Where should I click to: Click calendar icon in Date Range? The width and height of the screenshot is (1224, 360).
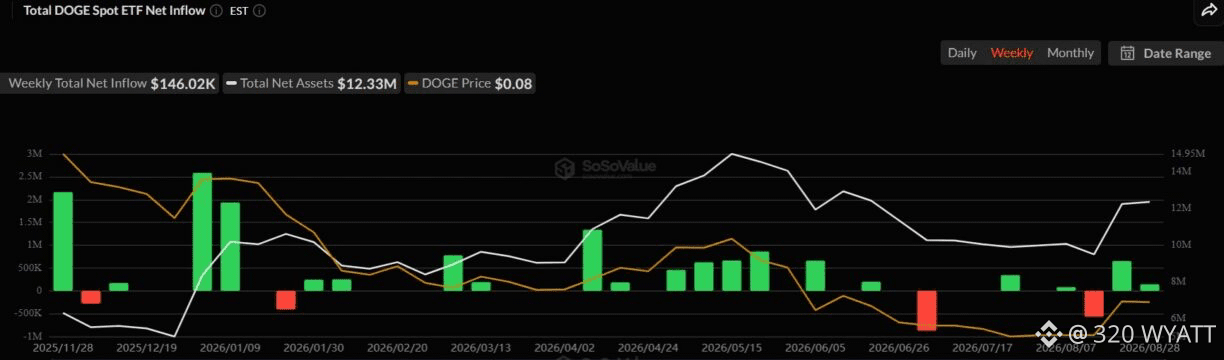1127,53
